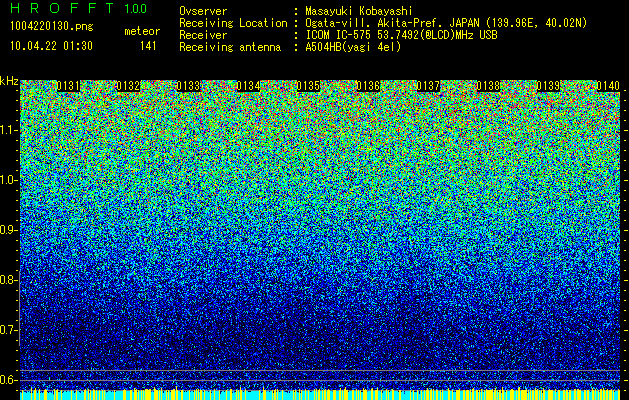The image size is (629, 400).
Task: Click the timestamp 10.04.22 01:30
Action: [x=51, y=46]
